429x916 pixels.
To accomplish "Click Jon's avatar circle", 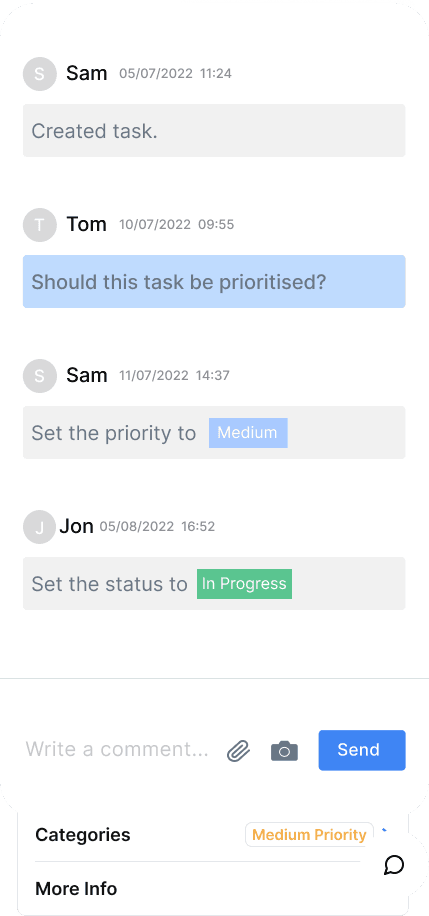I will tap(39, 526).
